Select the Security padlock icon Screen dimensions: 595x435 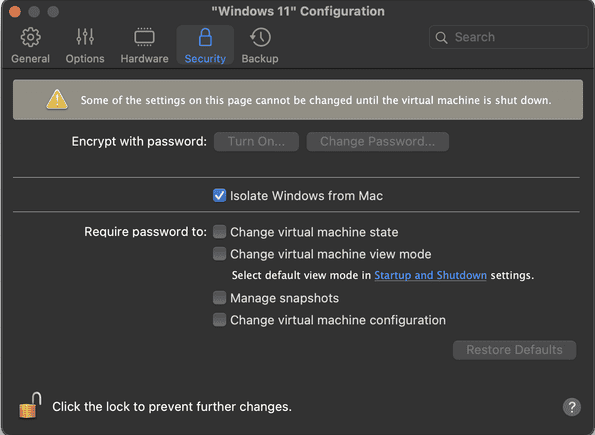(x=205, y=37)
